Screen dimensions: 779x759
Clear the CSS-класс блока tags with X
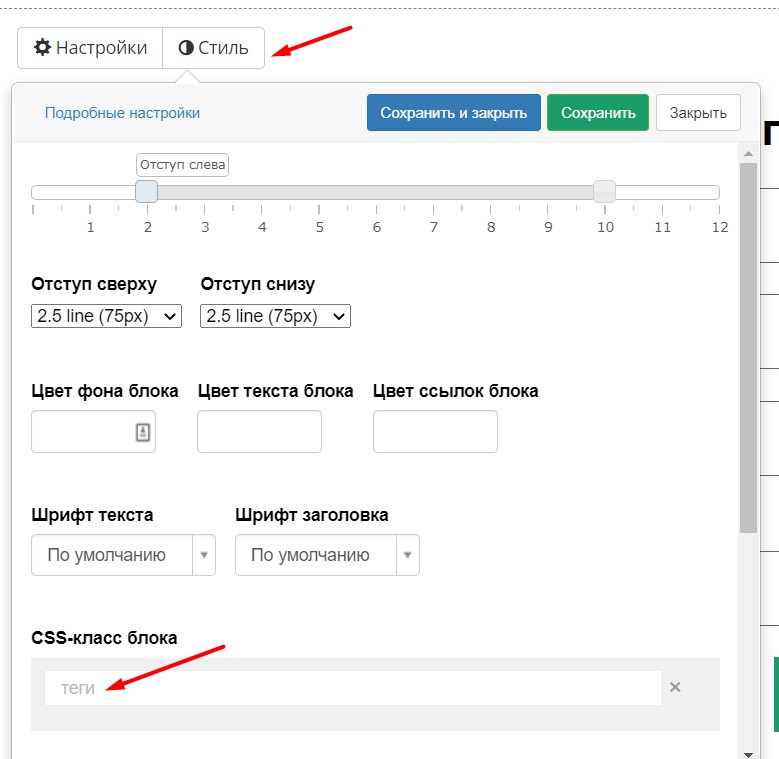coord(675,687)
